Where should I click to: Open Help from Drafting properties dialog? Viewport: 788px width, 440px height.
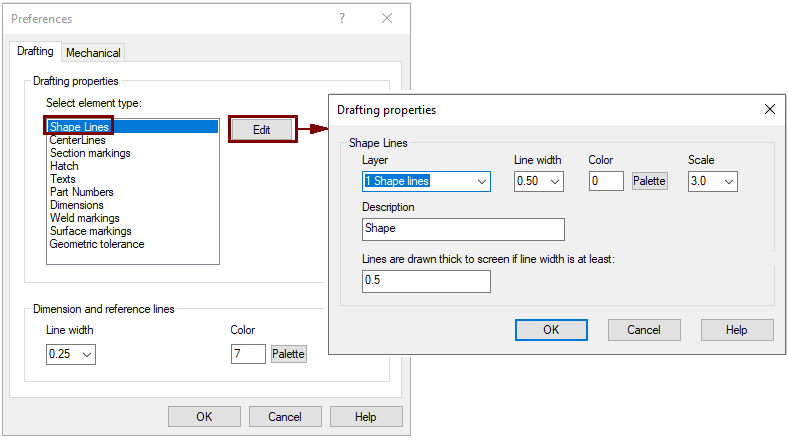pos(737,330)
